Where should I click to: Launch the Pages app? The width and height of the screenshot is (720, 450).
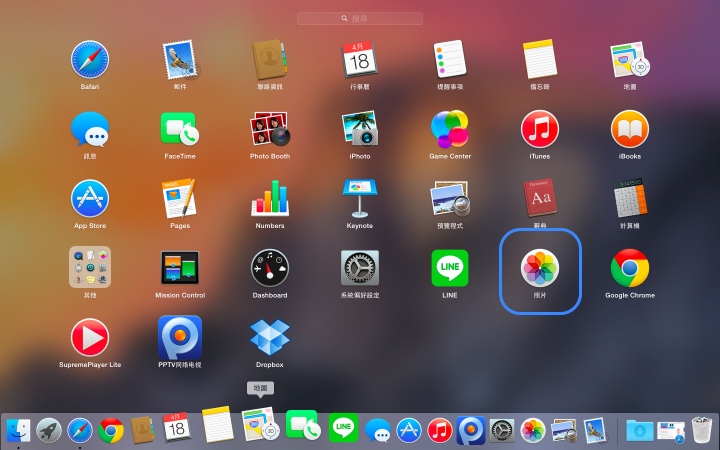click(x=180, y=198)
